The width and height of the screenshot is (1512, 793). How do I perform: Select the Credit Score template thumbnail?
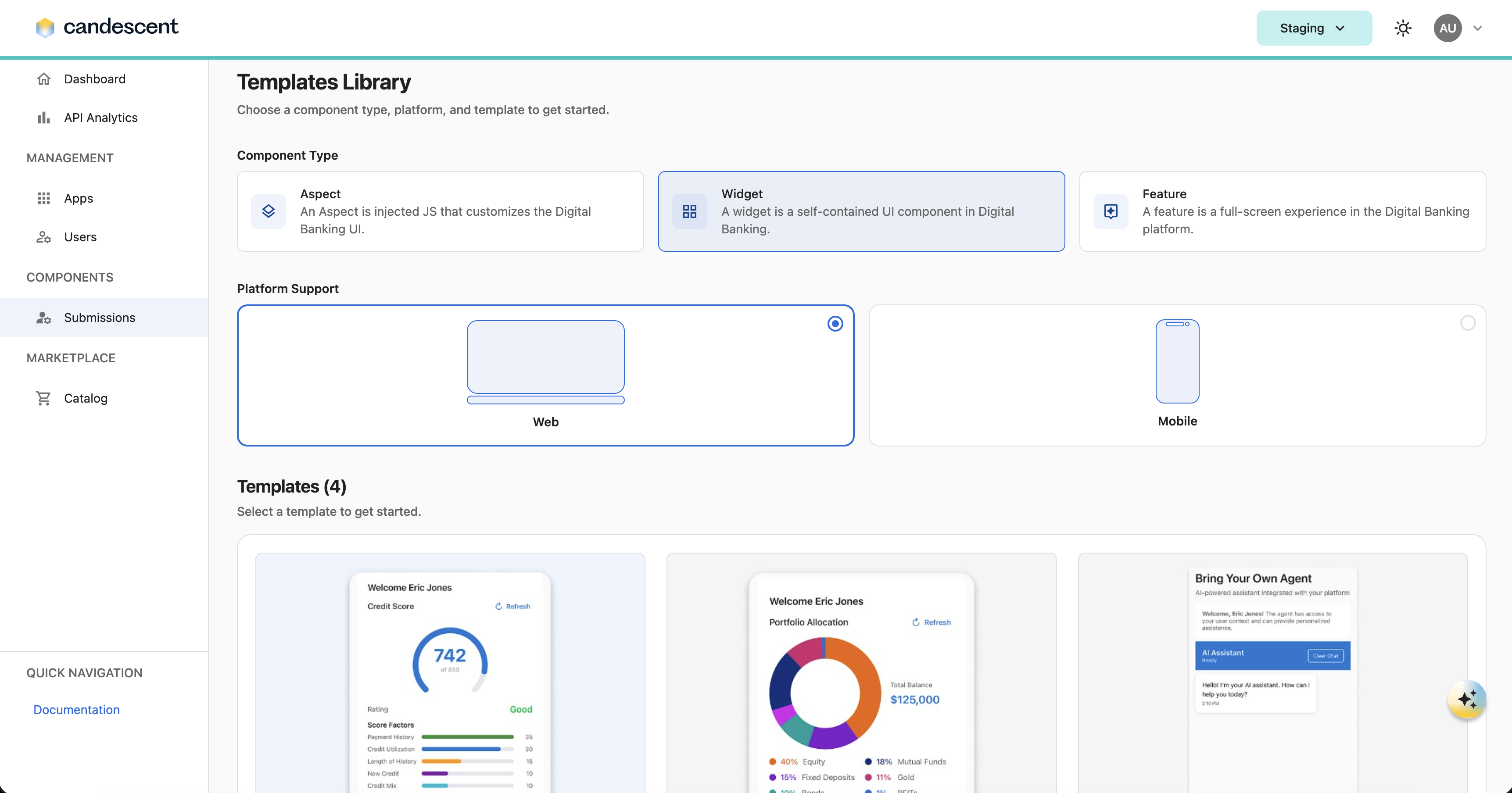coord(450,673)
